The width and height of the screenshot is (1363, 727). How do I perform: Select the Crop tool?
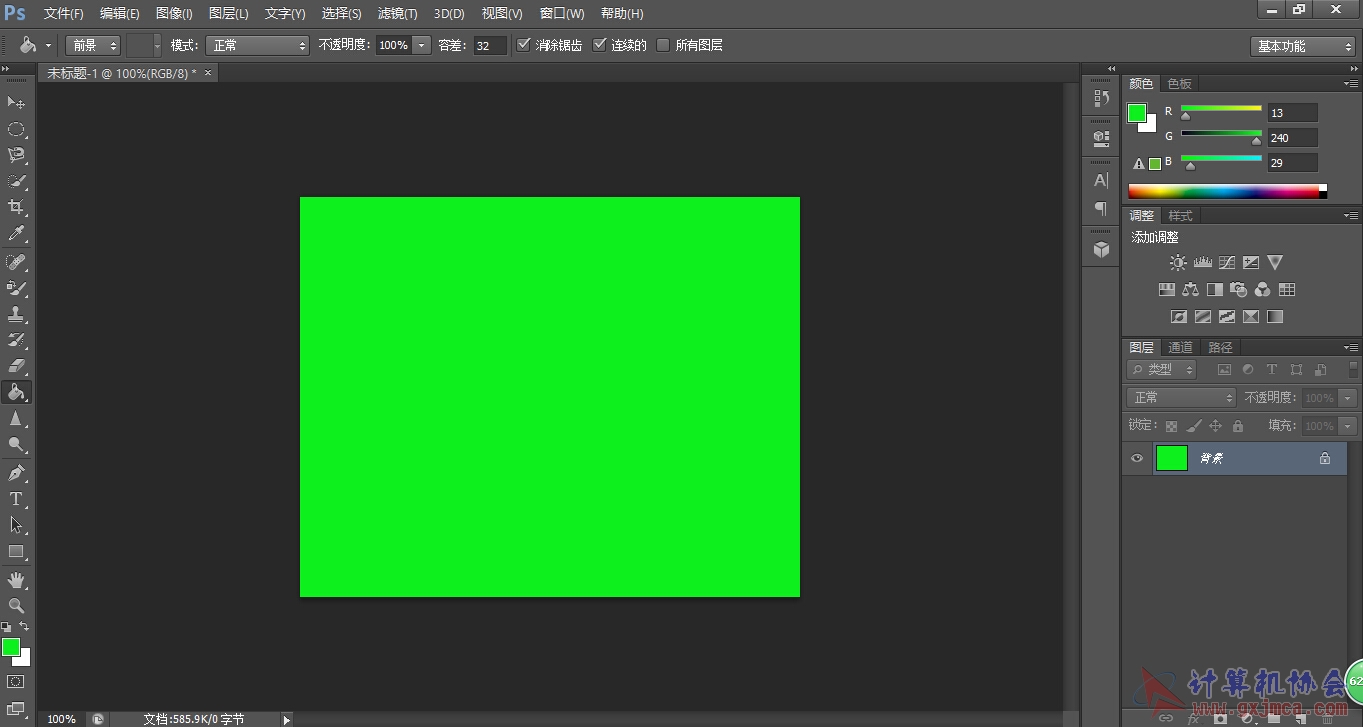coord(16,207)
